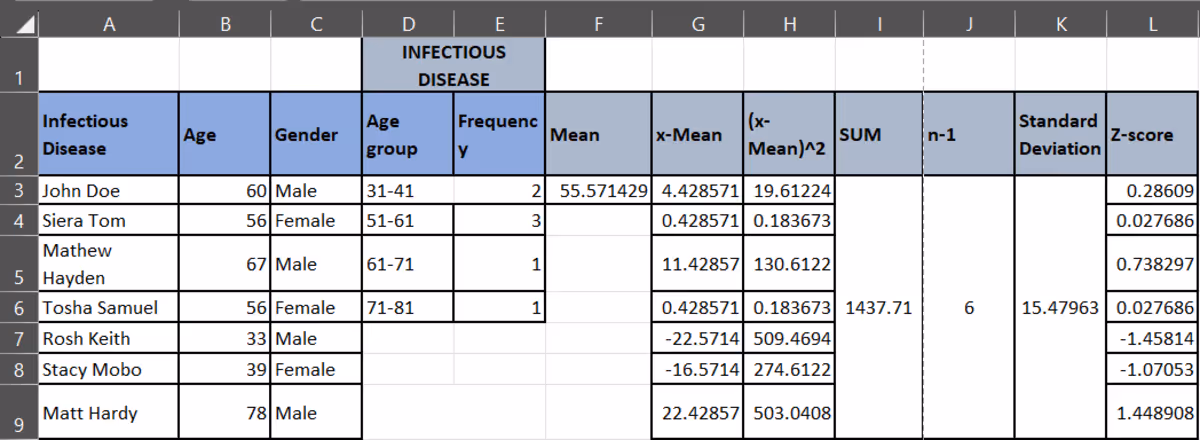Select column B header
Image resolution: width=1200 pixels, height=440 pixels.
pyautogui.click(x=225, y=22)
